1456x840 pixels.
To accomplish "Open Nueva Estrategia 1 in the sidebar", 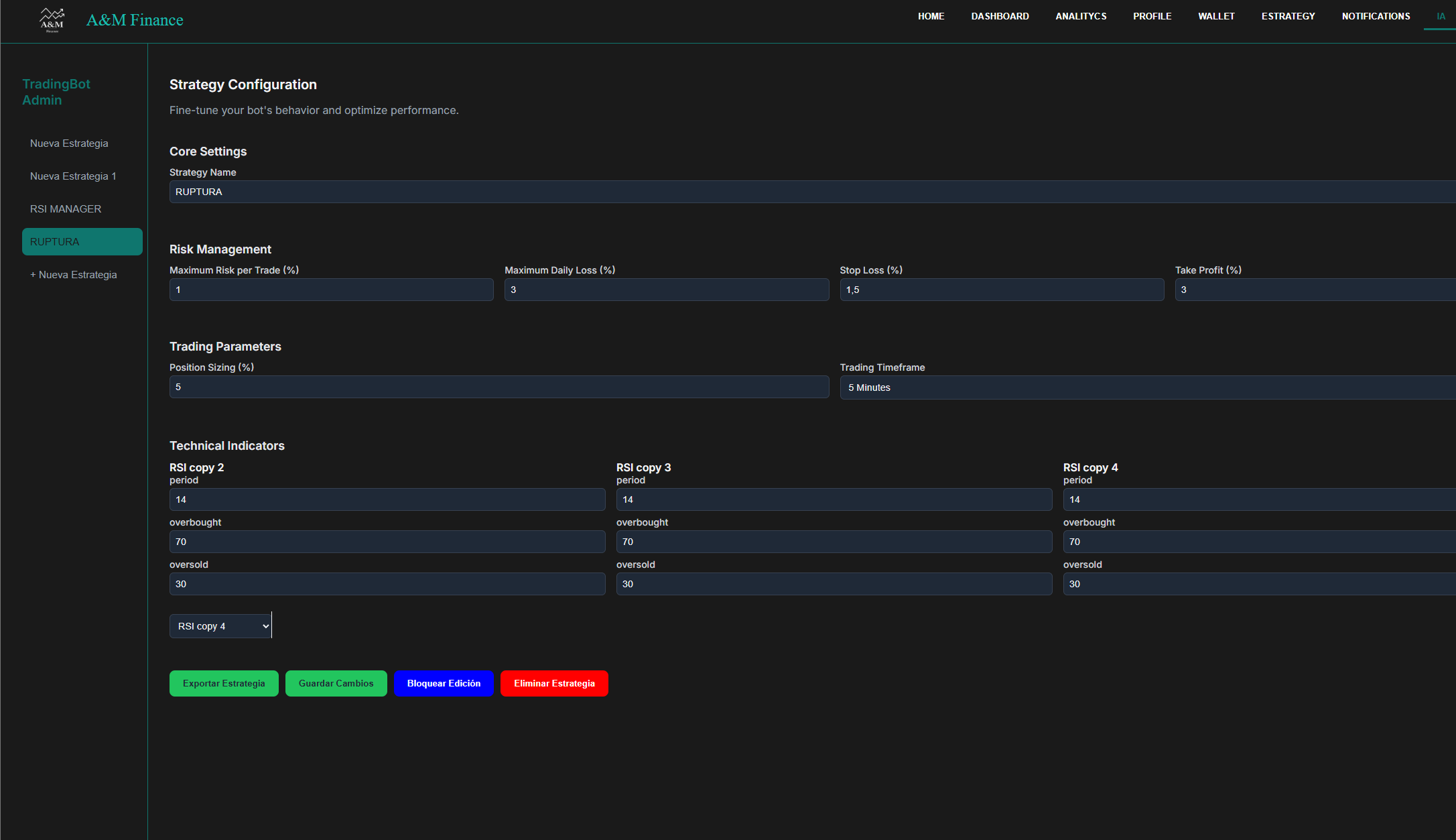I will tap(73, 176).
